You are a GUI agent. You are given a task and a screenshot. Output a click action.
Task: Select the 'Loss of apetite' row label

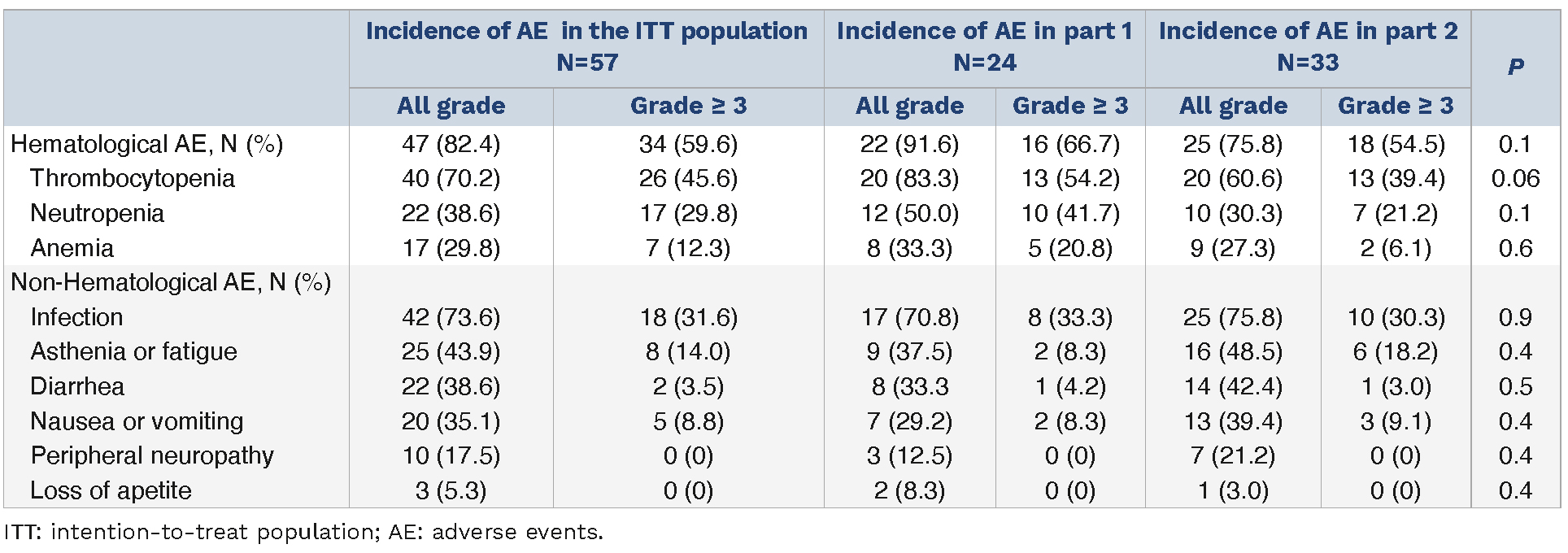pos(111,490)
